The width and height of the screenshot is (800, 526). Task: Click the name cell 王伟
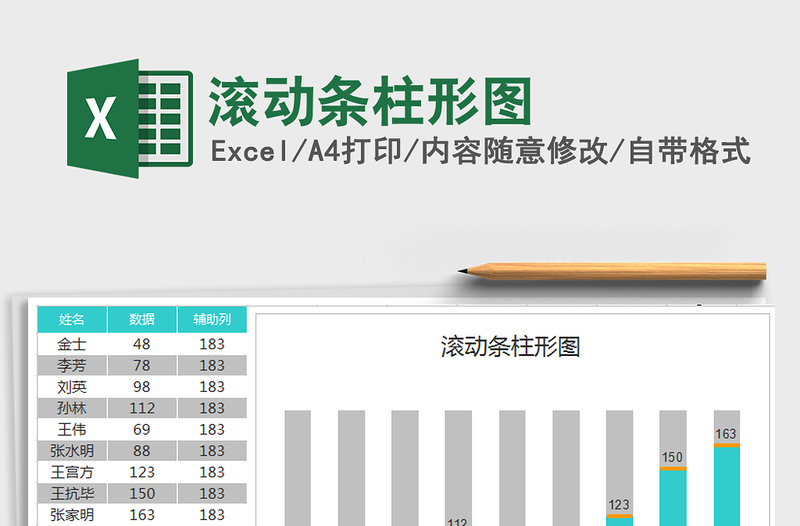point(72,430)
